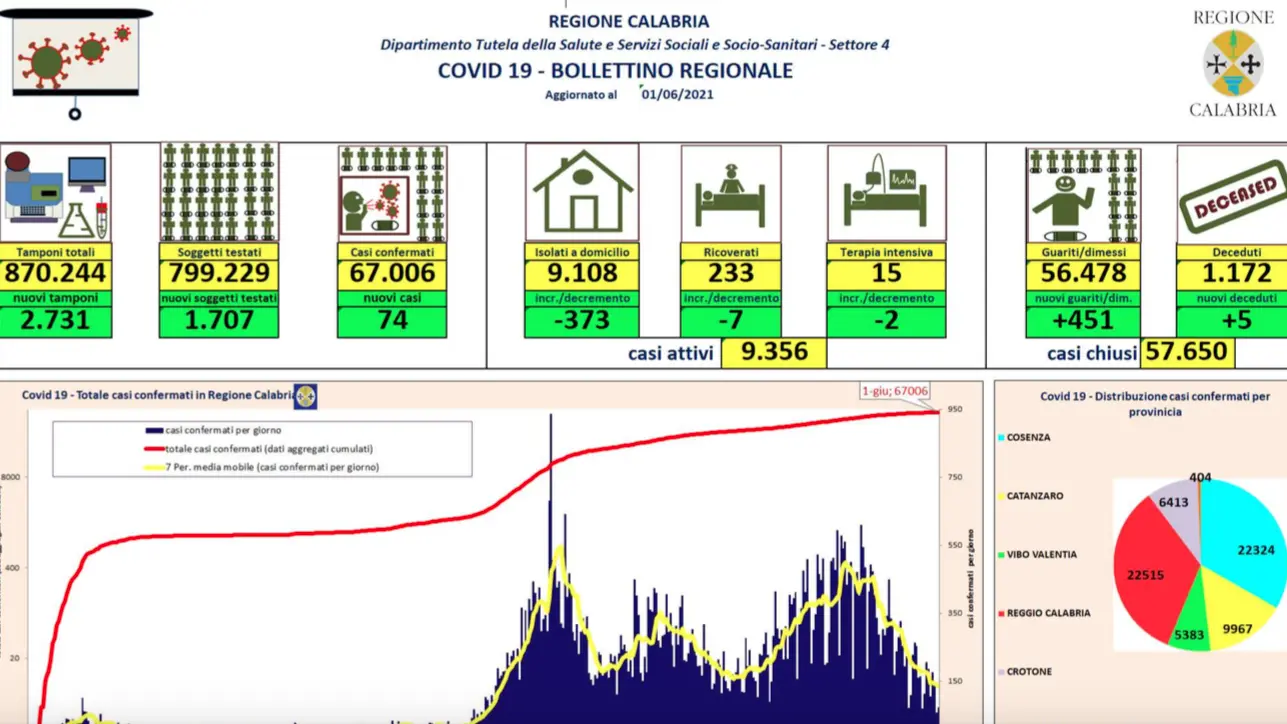
Task: Click the intensive care monitor icon
Action: 886,193
